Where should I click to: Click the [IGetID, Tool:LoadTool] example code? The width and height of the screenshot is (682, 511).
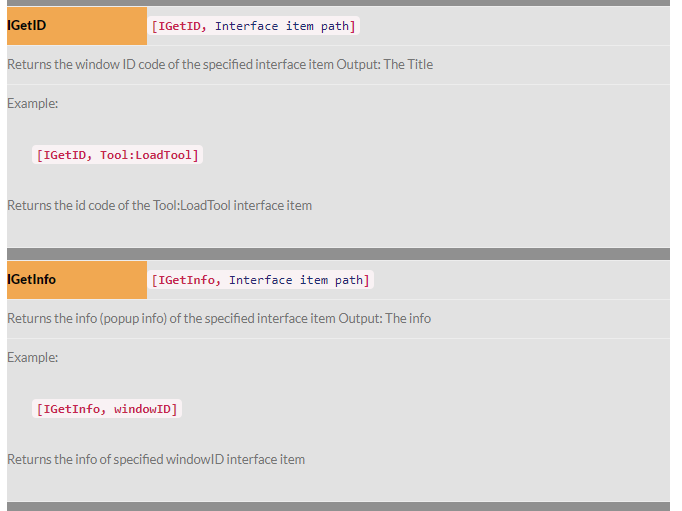(117, 155)
